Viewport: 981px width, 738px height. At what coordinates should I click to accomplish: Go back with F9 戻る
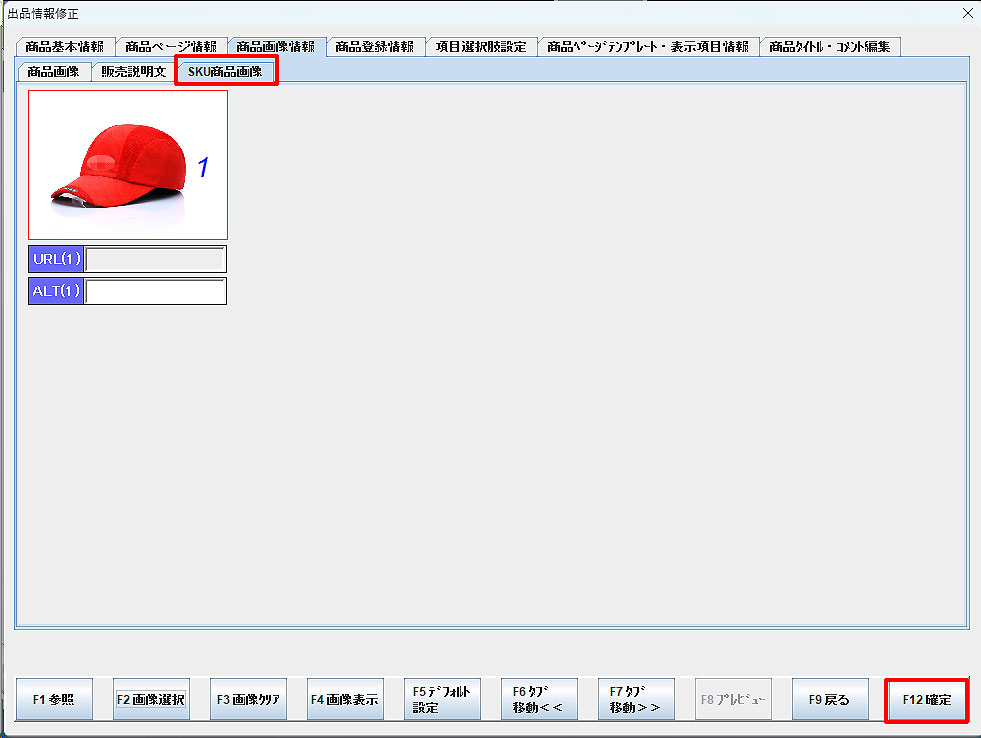click(x=830, y=699)
